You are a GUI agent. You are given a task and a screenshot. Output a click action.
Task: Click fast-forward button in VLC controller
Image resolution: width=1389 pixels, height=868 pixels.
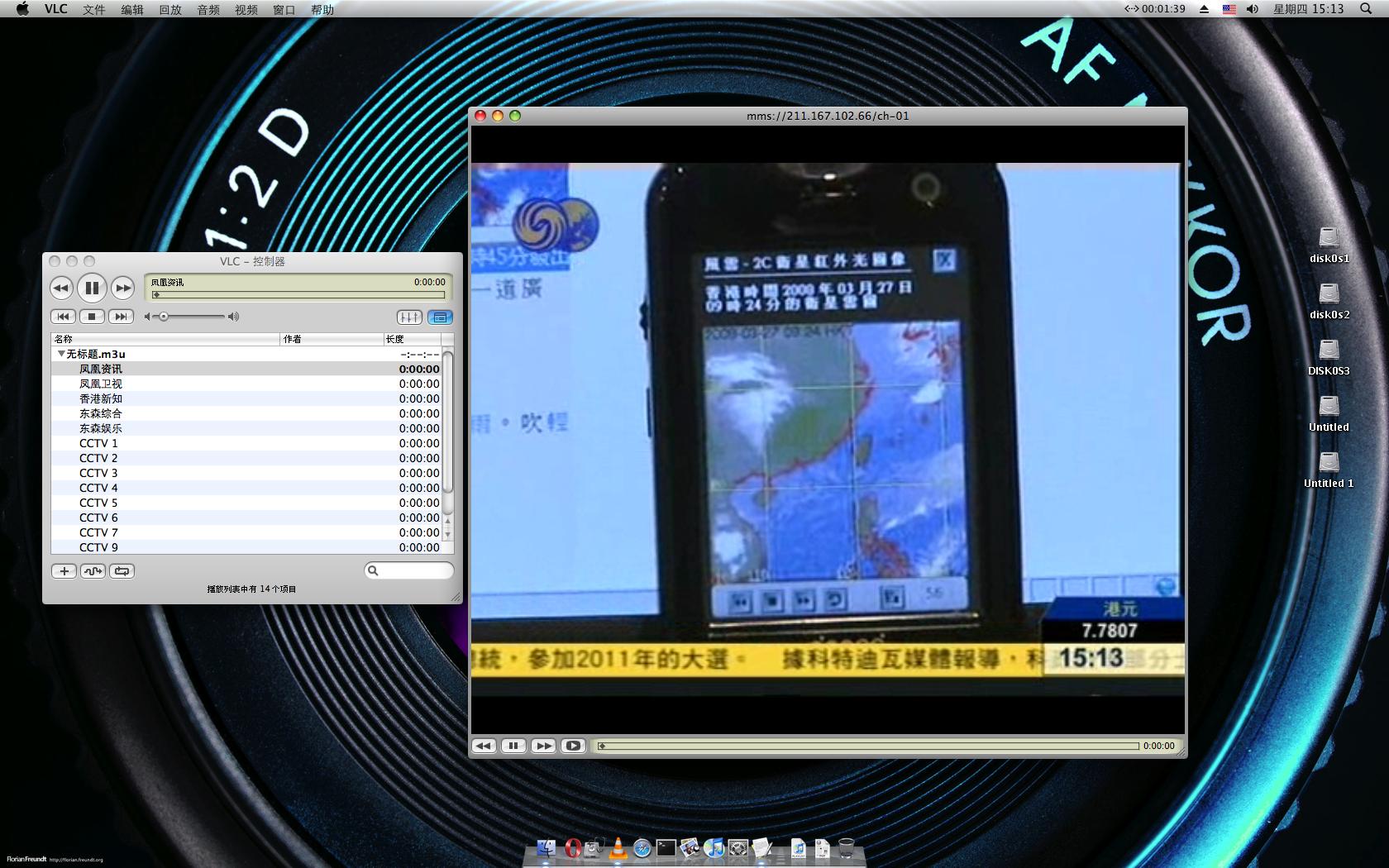pos(122,288)
